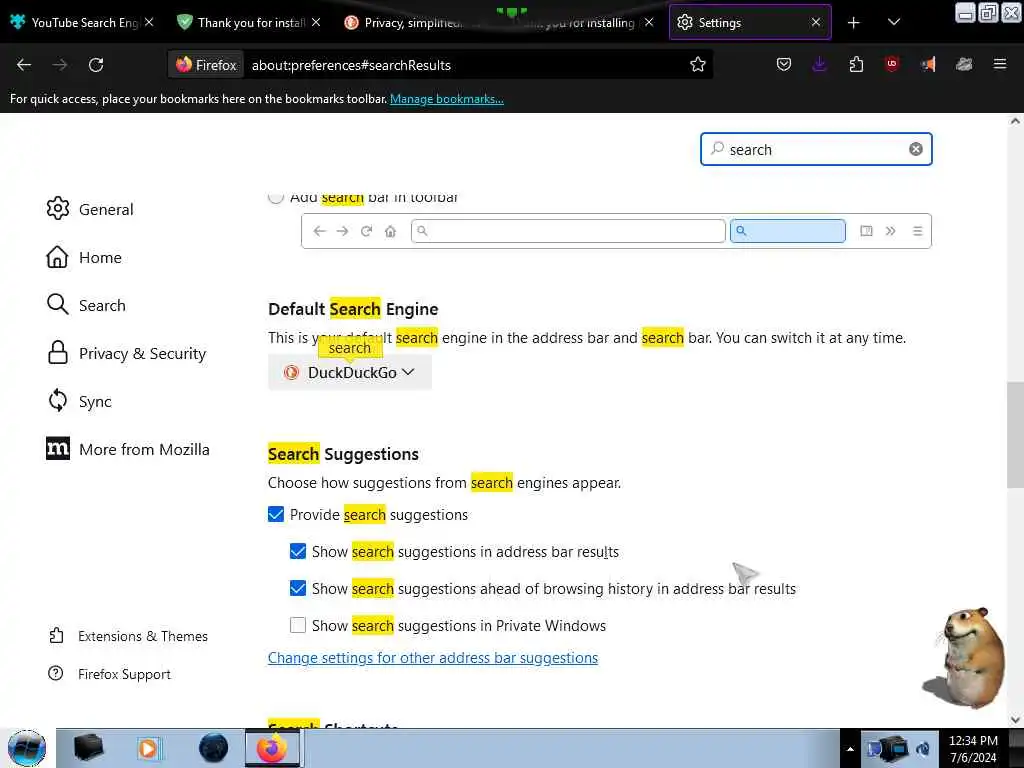This screenshot has height=768, width=1024.
Task: Open the media player taskbar icon
Action: 148,748
